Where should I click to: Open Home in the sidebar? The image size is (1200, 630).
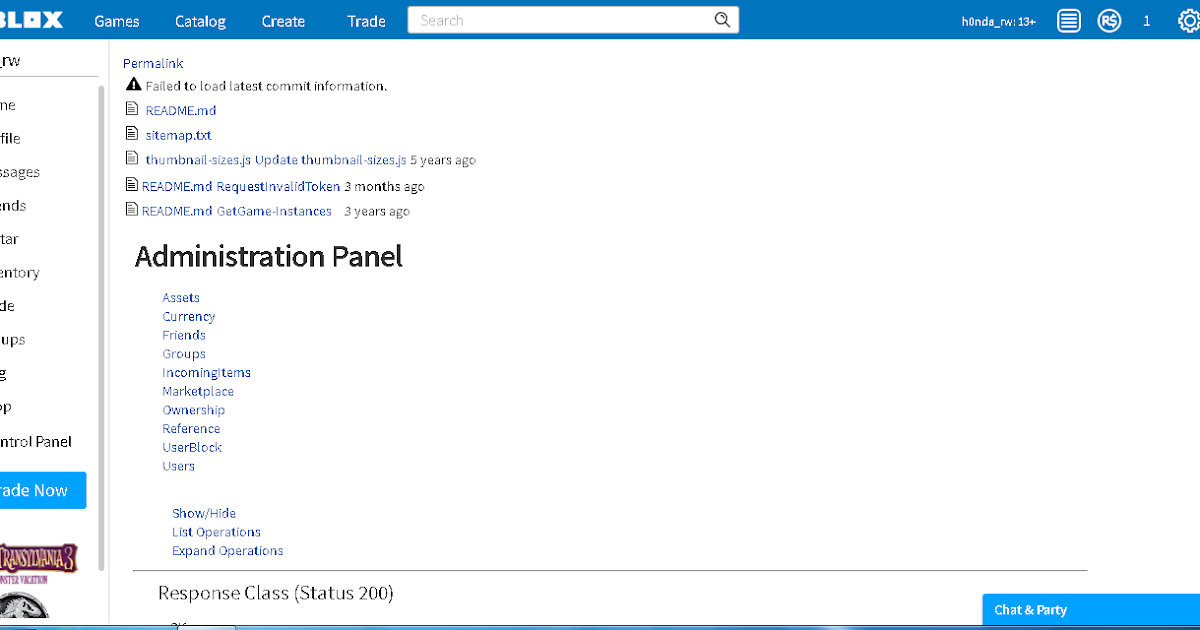click(8, 105)
